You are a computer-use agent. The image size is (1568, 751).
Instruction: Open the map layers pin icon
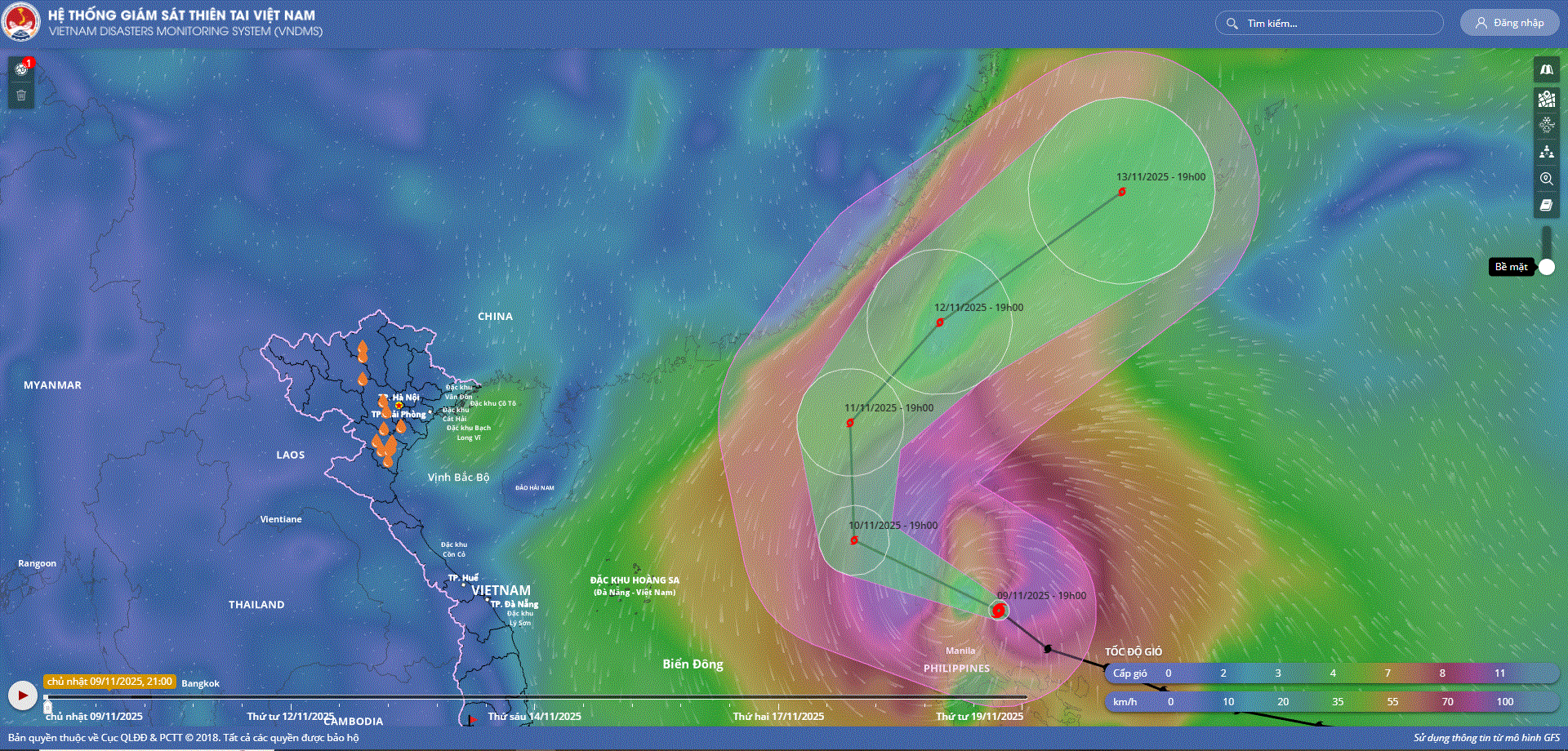[x=1546, y=99]
